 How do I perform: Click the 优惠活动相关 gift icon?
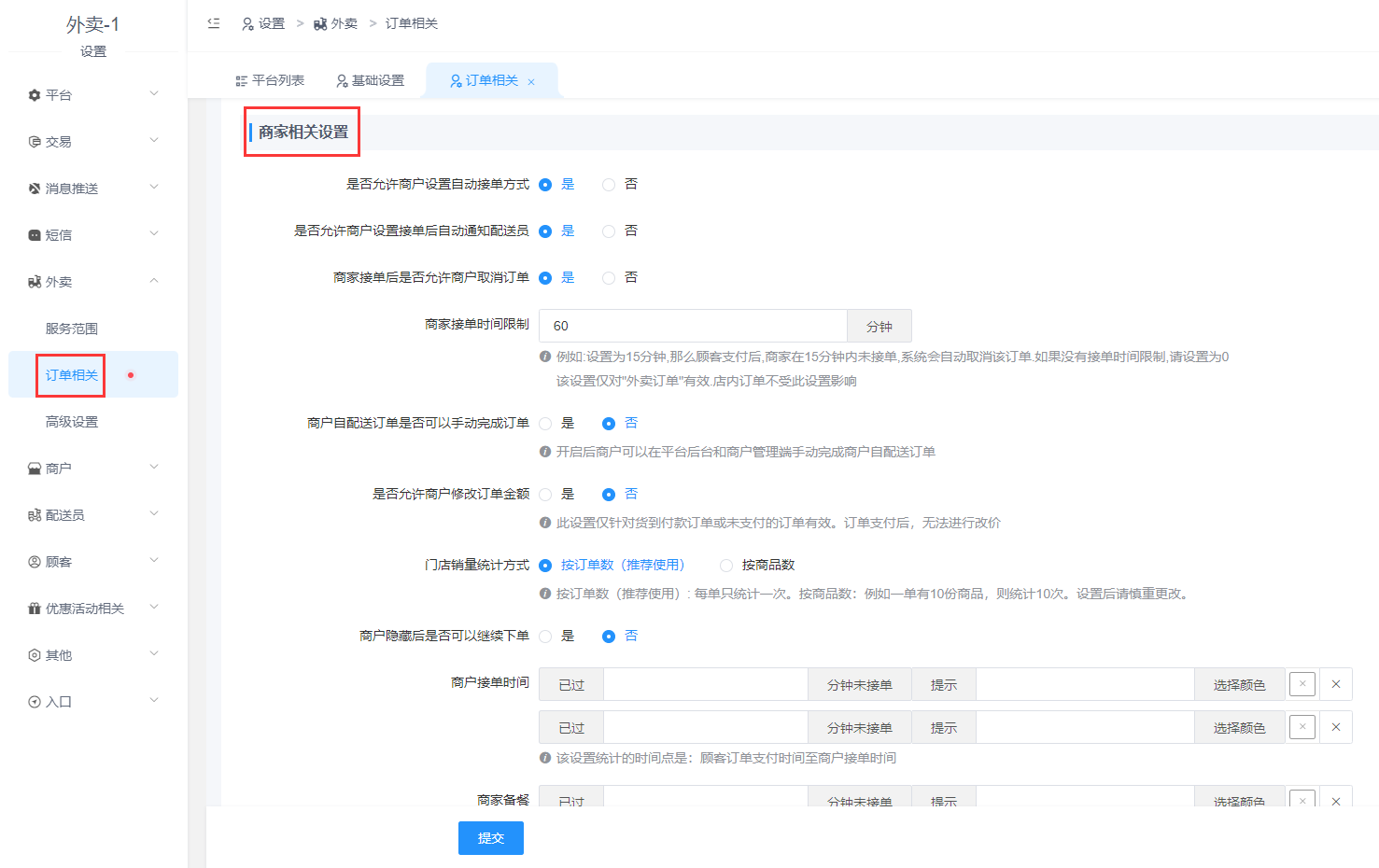pyautogui.click(x=35, y=609)
